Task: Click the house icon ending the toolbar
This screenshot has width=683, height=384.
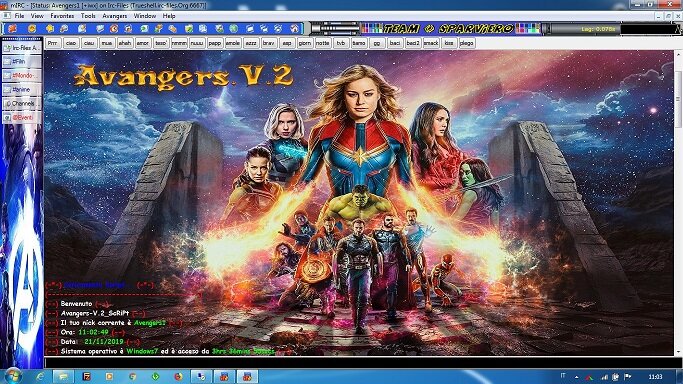Action: [x=294, y=29]
